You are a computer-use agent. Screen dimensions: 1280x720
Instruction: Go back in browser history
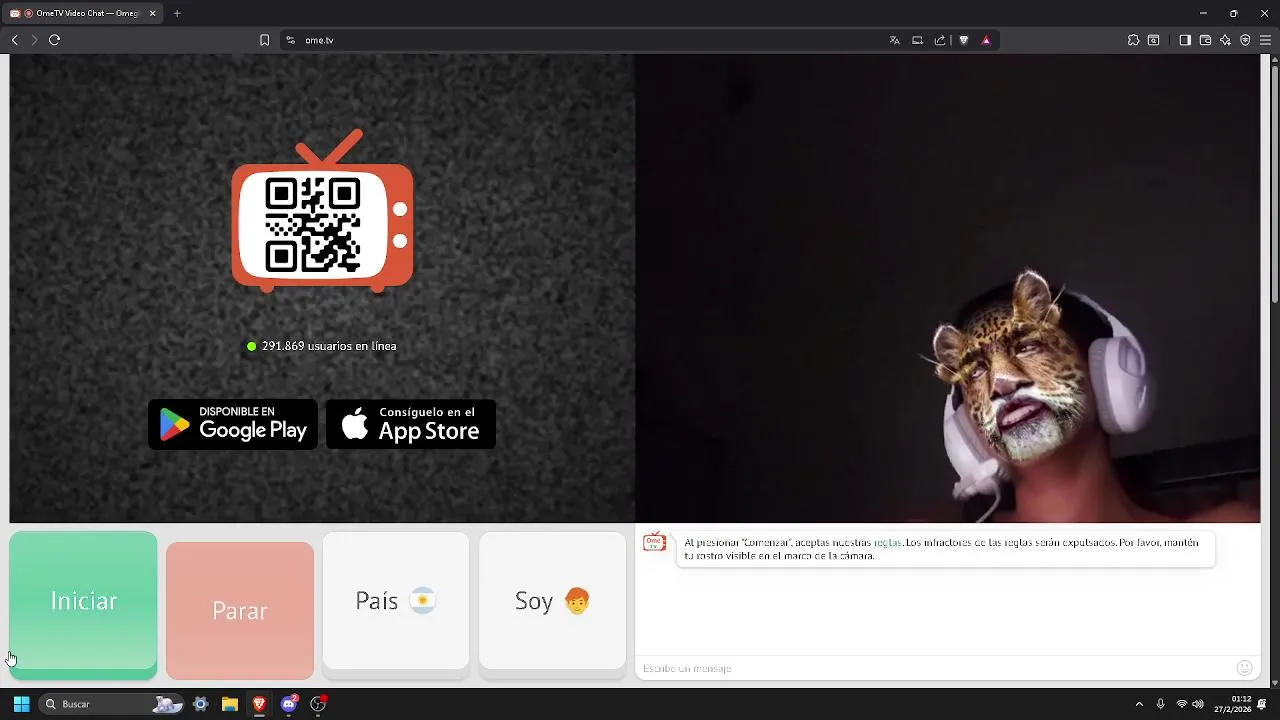[14, 40]
